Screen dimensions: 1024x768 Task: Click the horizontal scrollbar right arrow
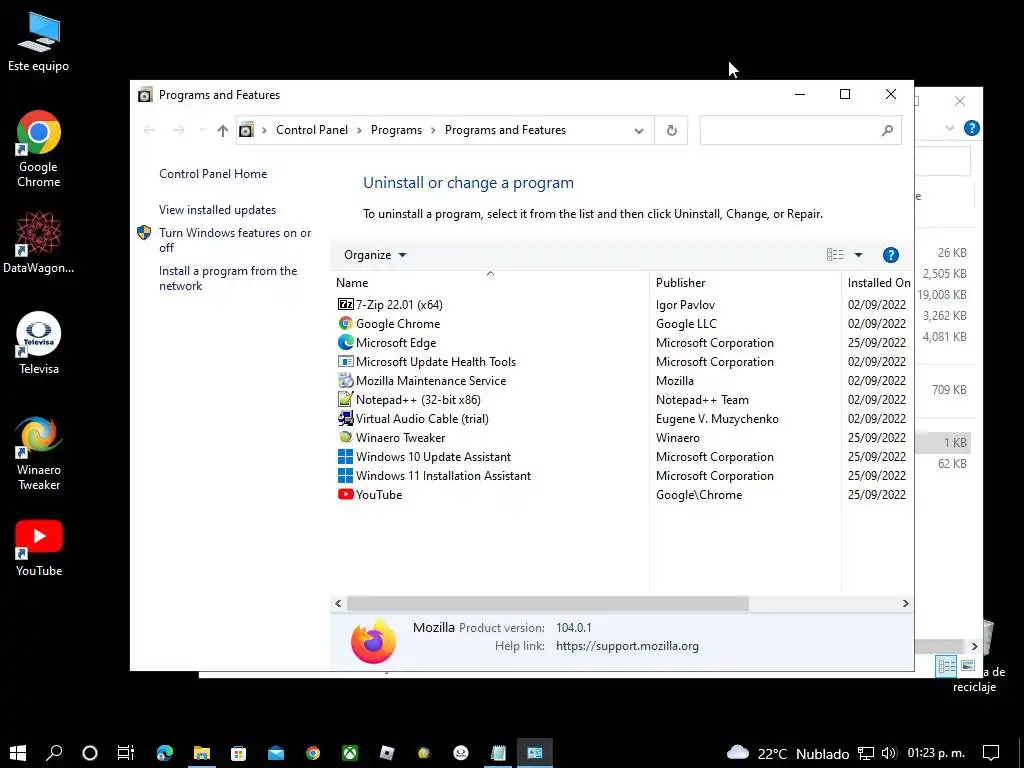point(905,603)
